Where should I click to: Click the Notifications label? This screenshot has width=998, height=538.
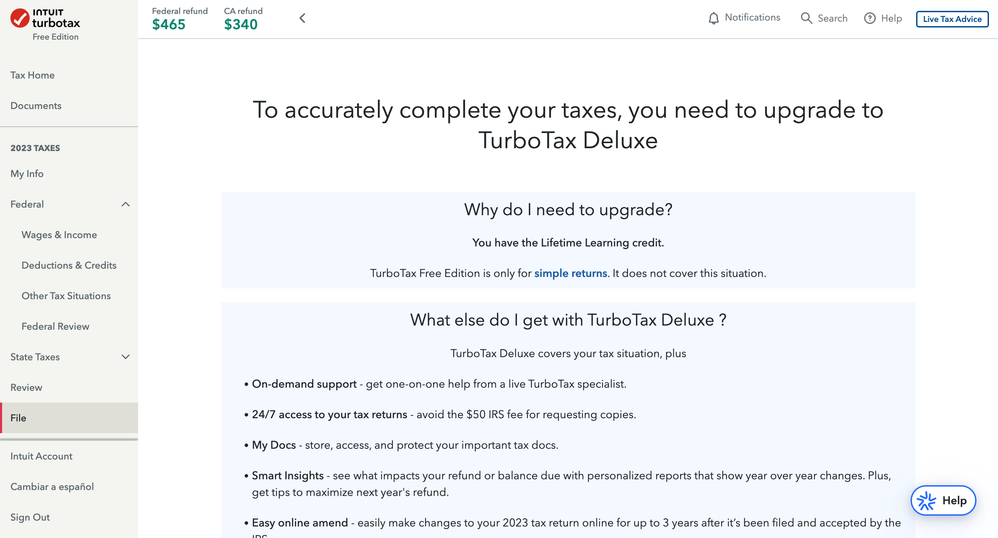752,18
